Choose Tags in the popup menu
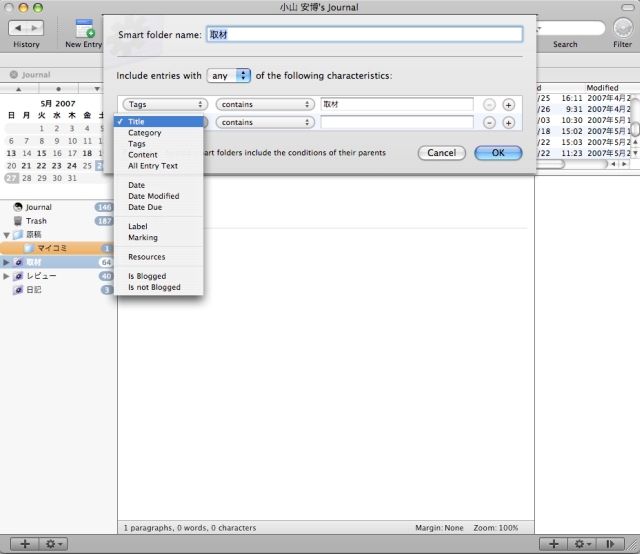 tap(159, 144)
